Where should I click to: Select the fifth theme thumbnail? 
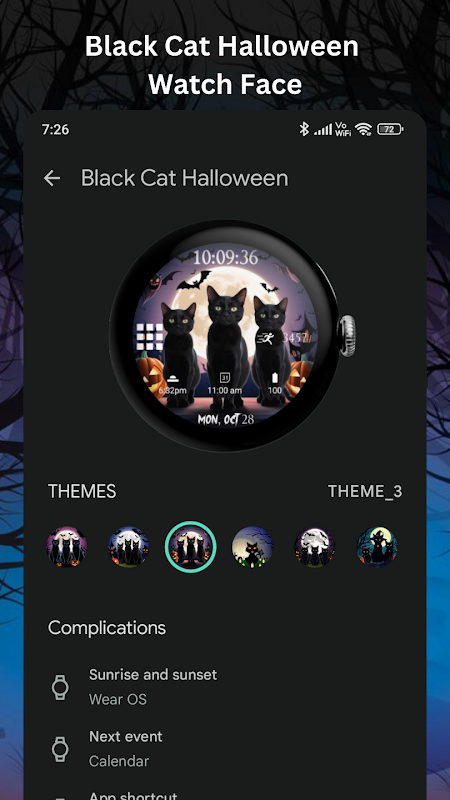click(315, 547)
